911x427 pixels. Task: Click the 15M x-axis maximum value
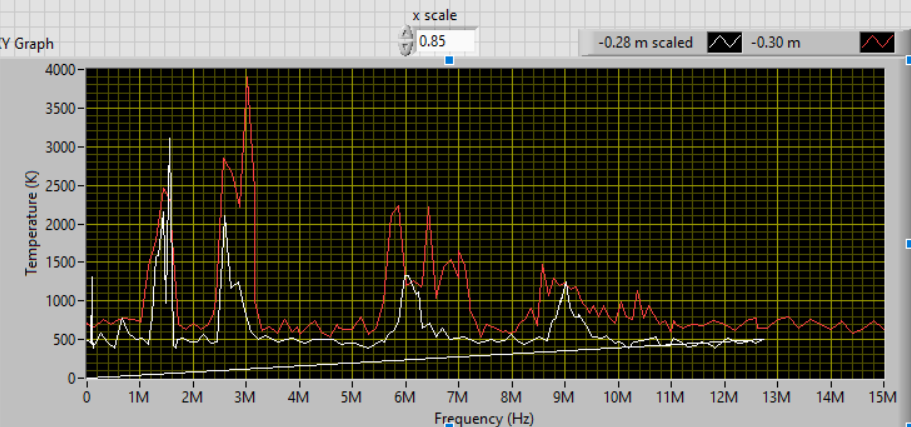(883, 397)
